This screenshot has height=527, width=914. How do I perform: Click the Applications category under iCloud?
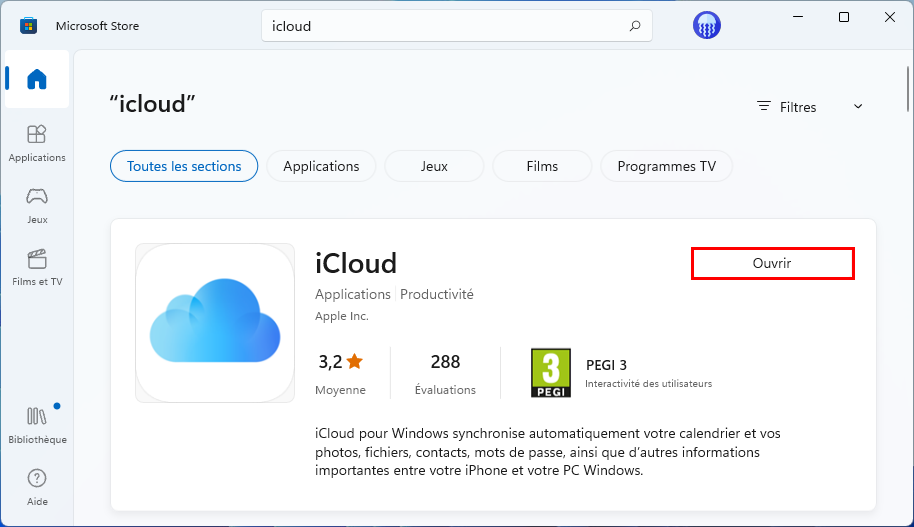pos(353,294)
